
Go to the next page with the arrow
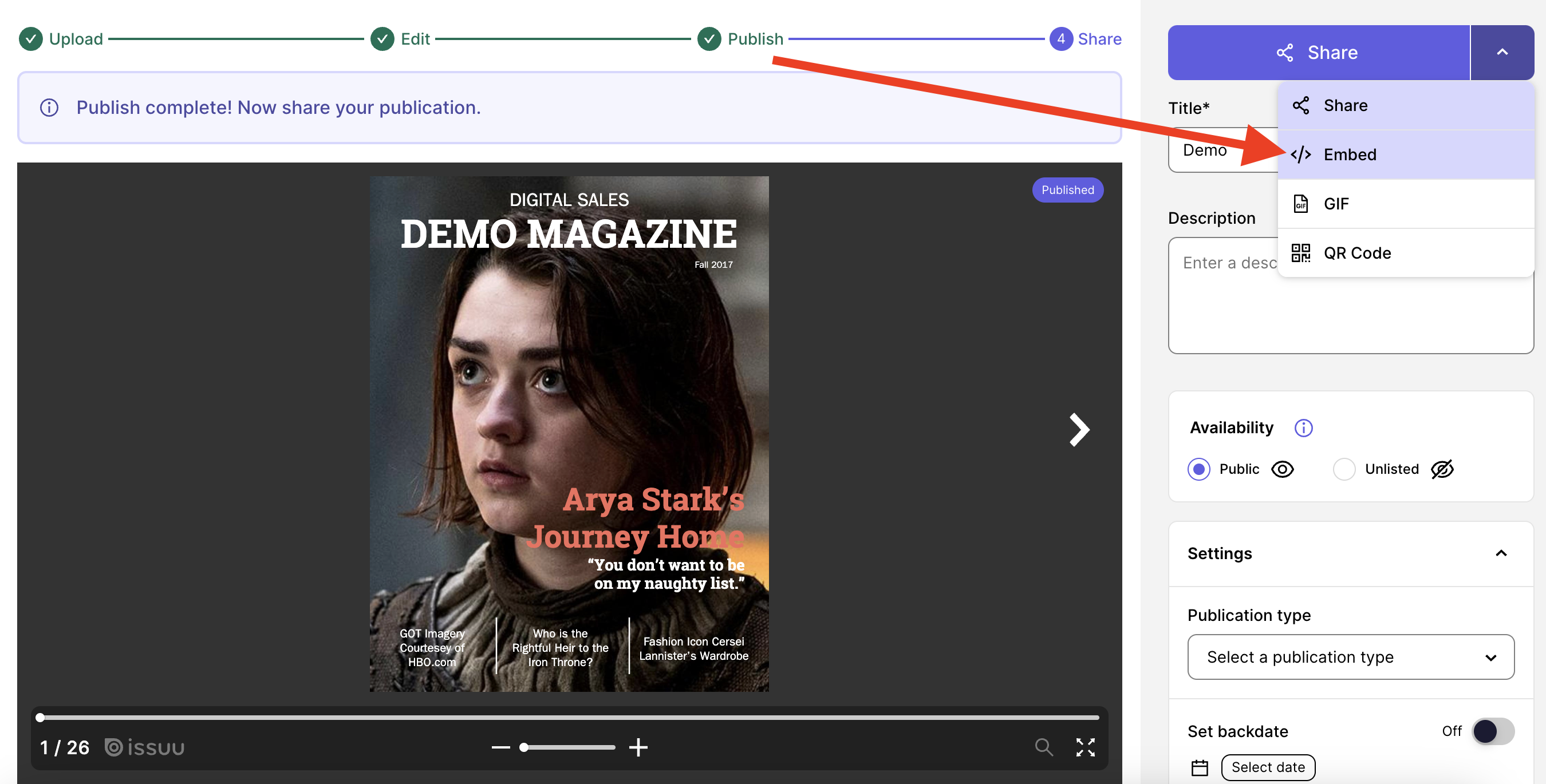coord(1079,430)
